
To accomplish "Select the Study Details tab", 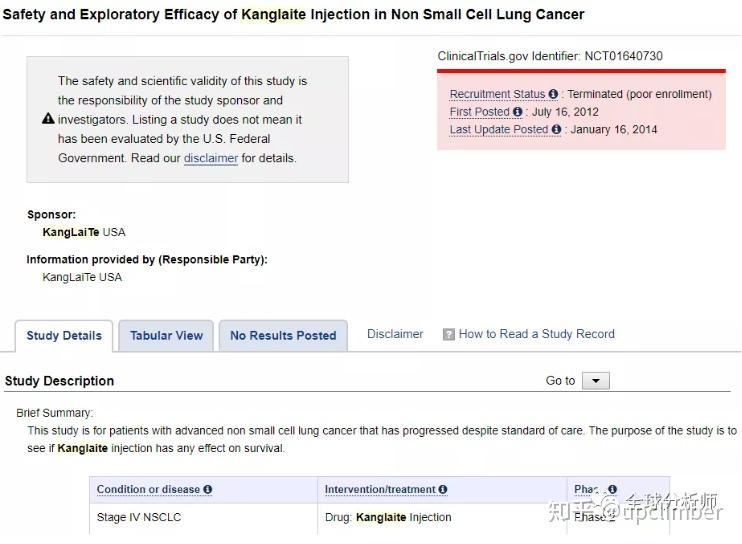I will coord(64,336).
